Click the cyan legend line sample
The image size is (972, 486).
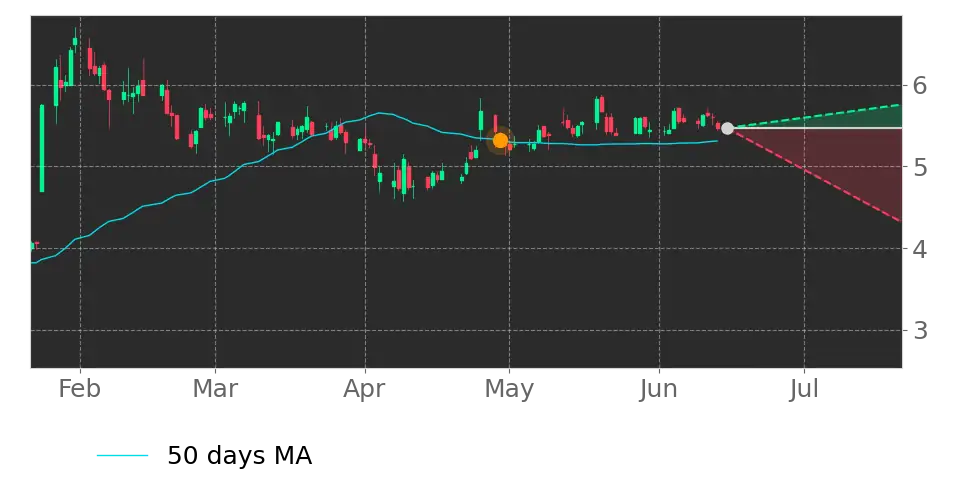(123, 456)
